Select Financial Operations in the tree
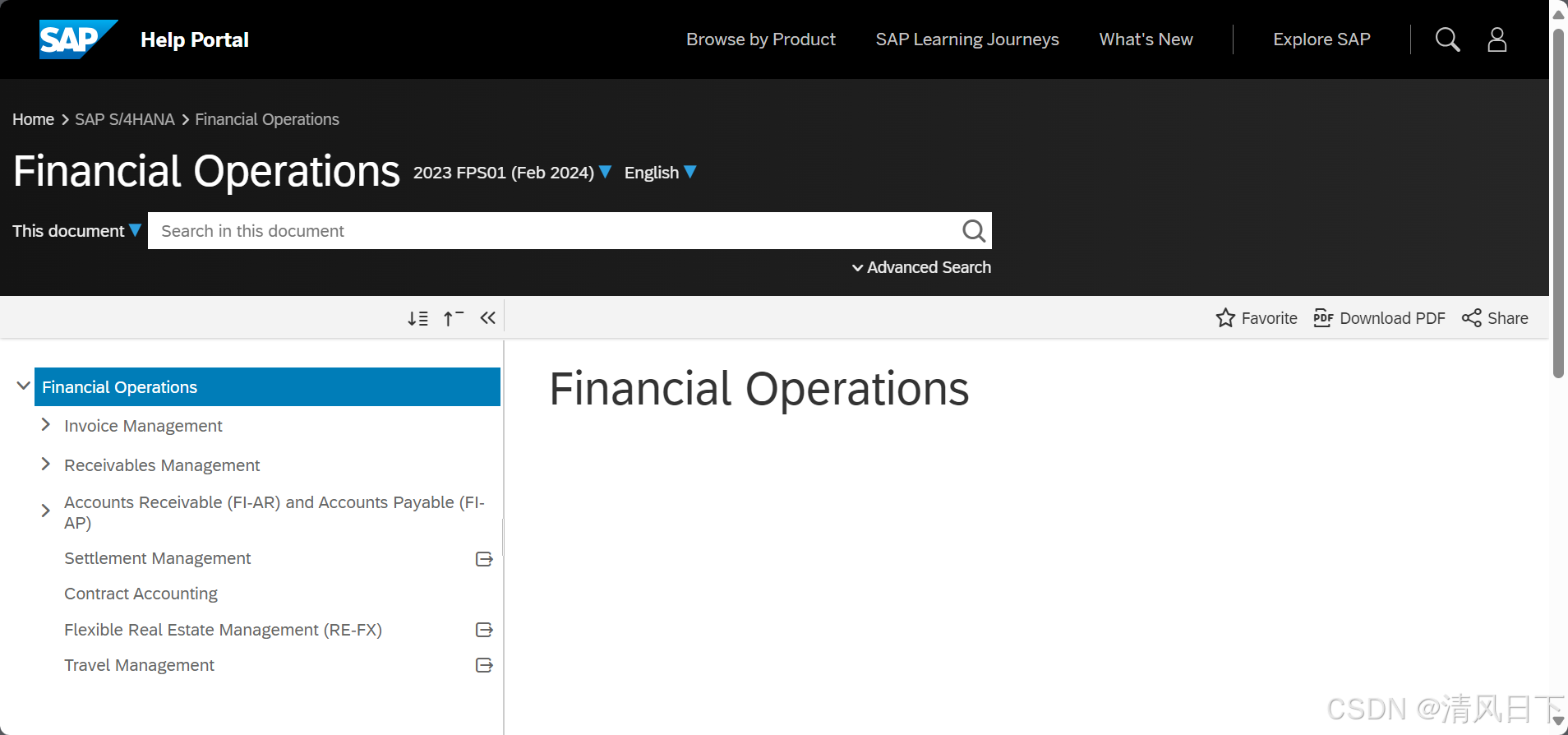This screenshot has width=1568, height=735. 267,386
